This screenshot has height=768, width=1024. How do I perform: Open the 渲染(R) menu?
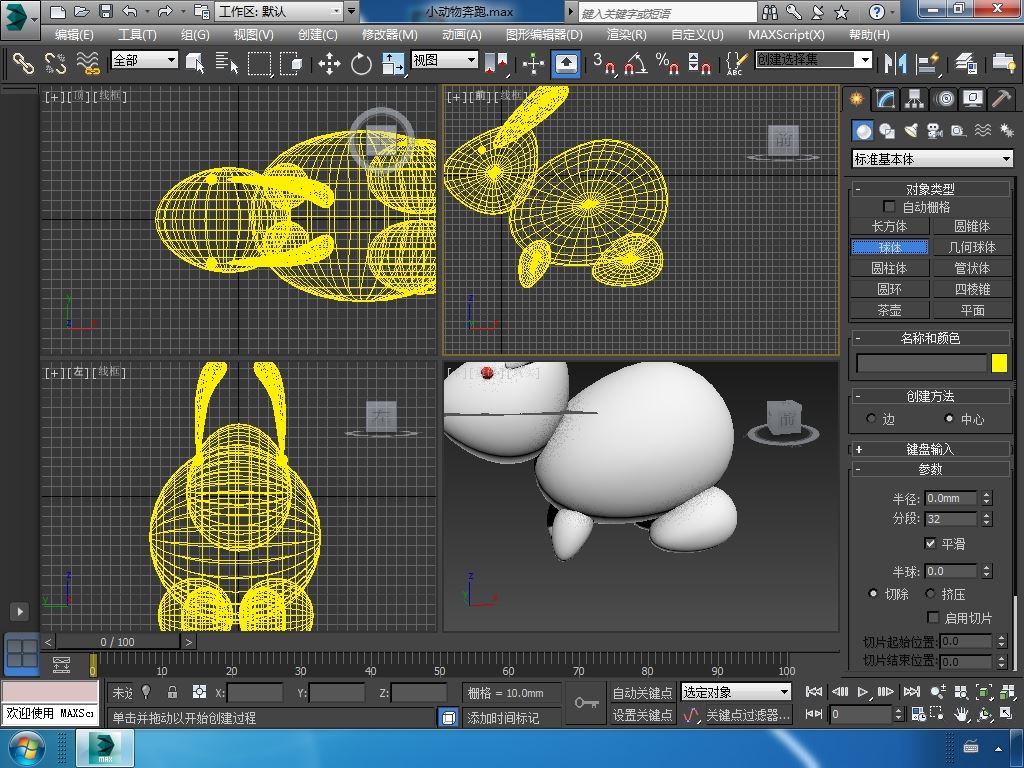[x=626, y=34]
